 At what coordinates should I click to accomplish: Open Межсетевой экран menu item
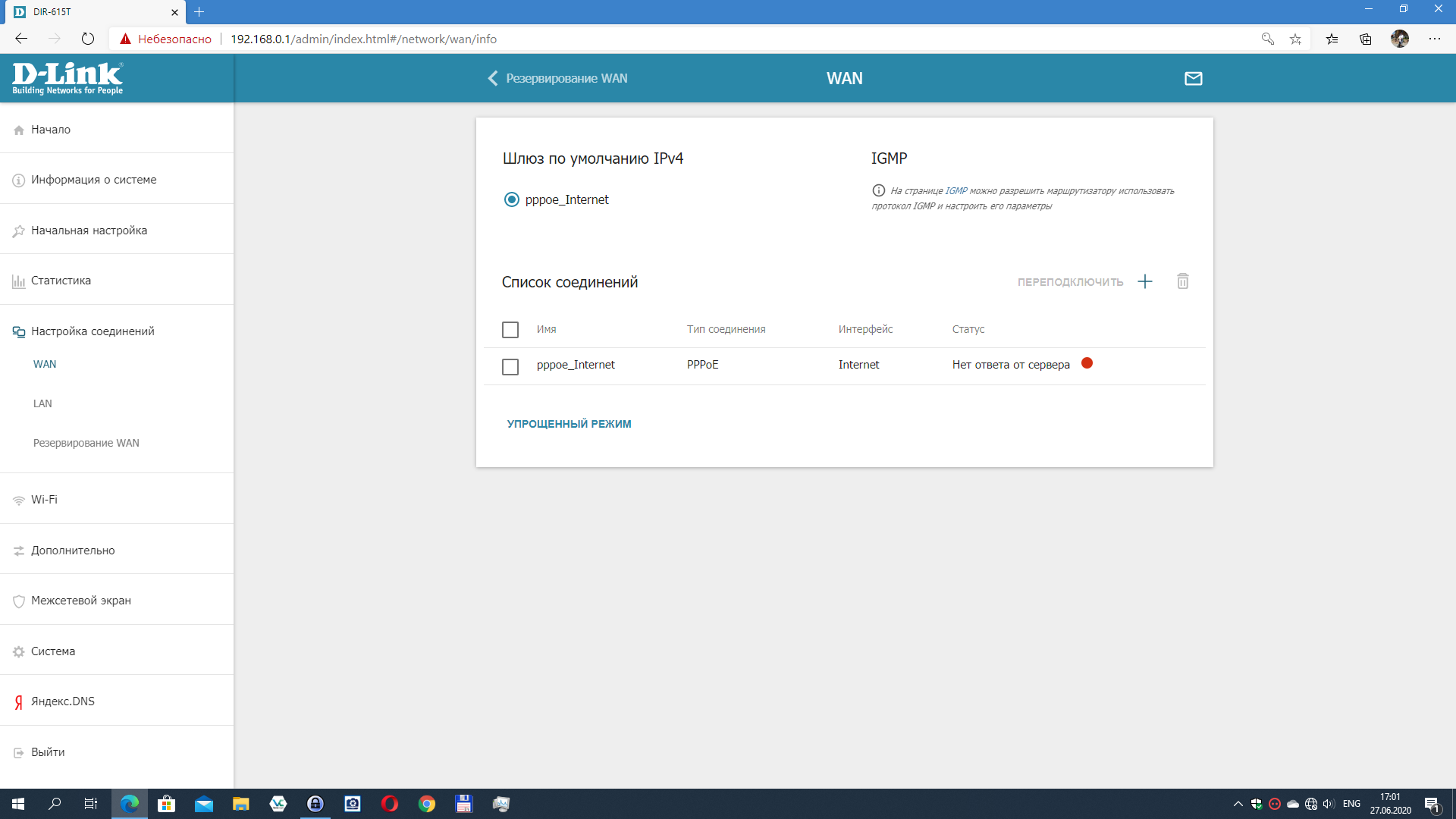81,601
